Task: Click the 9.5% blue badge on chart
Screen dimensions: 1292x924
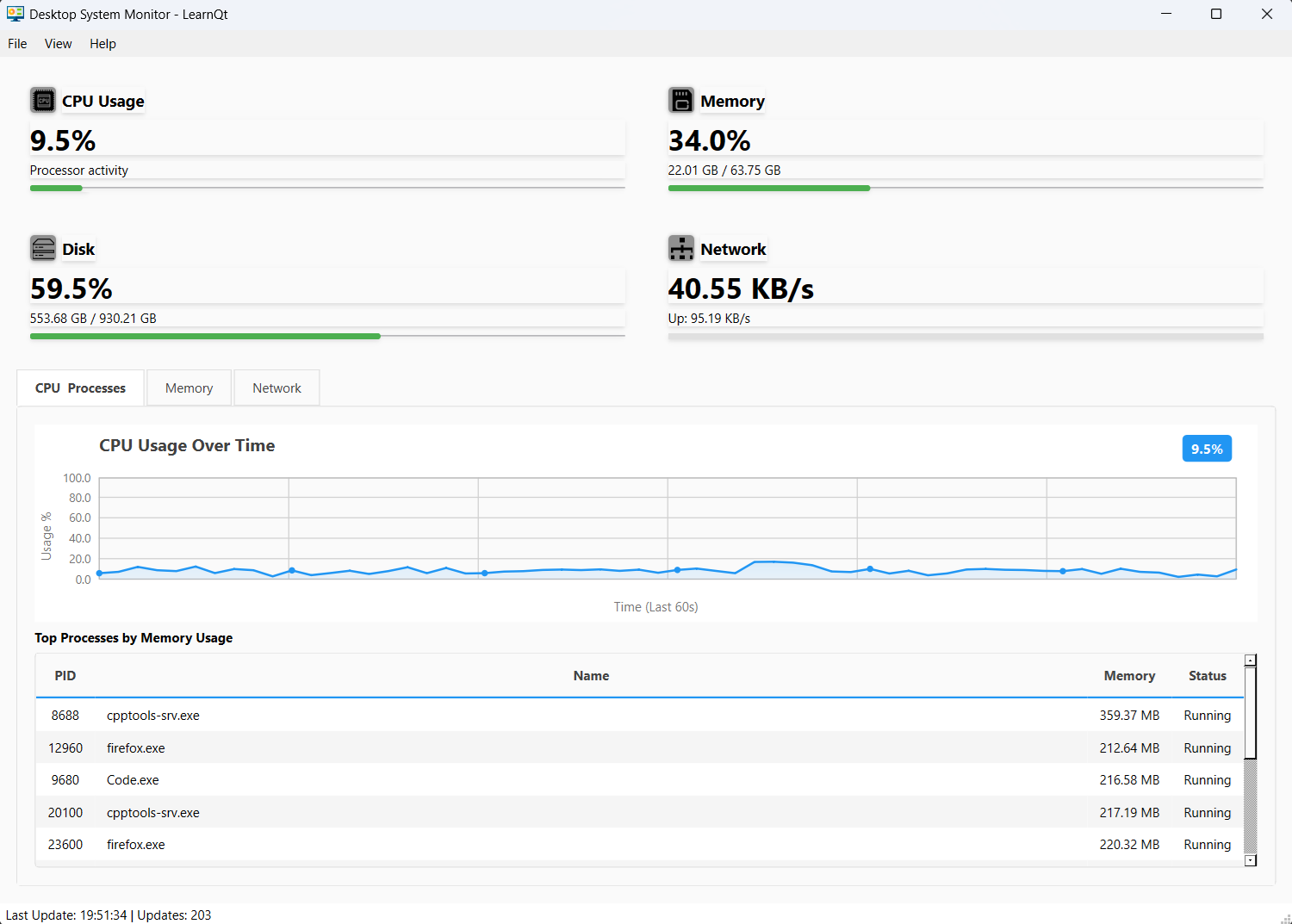Action: tap(1206, 449)
